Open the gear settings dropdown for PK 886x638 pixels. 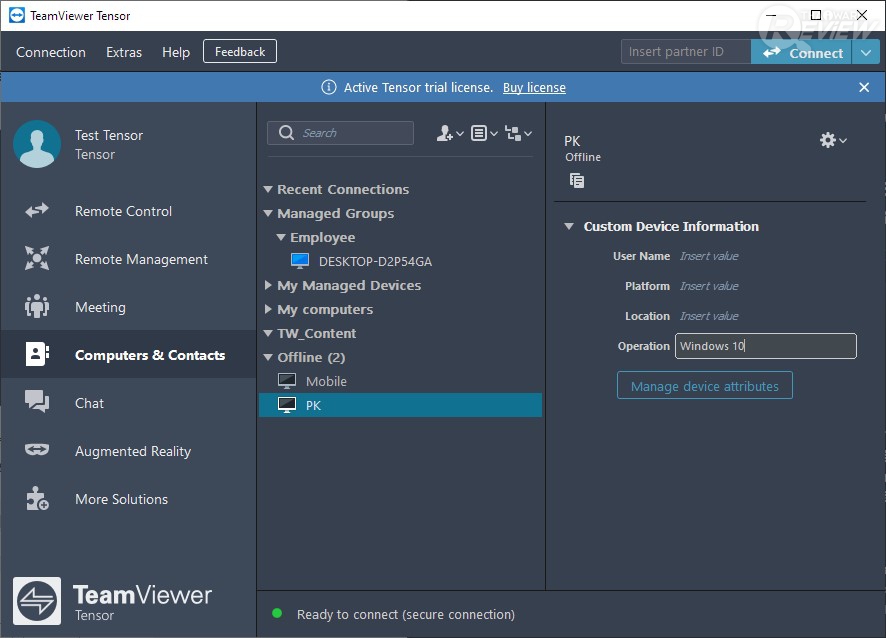(833, 141)
